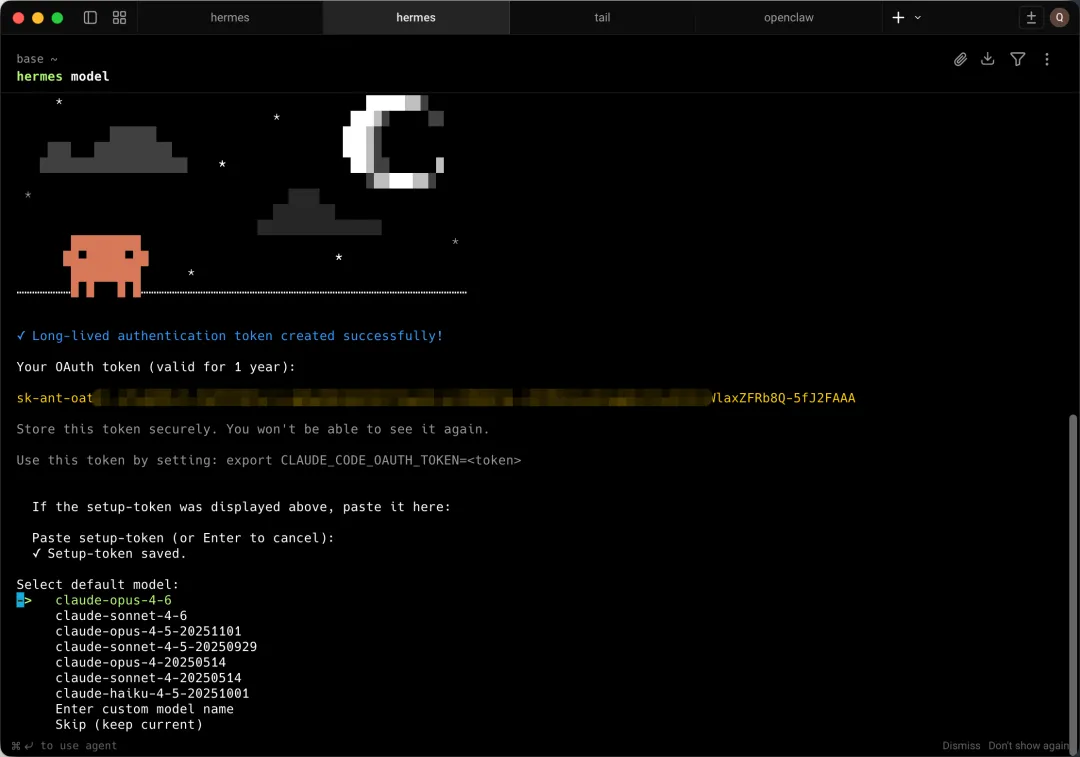Select claude-haiku-4-5-20251001 model
Image resolution: width=1080 pixels, height=757 pixels.
coord(152,694)
